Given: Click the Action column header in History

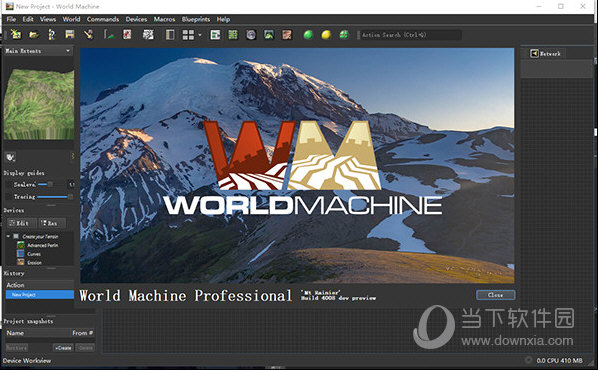Looking at the screenshot, I should coord(40,285).
